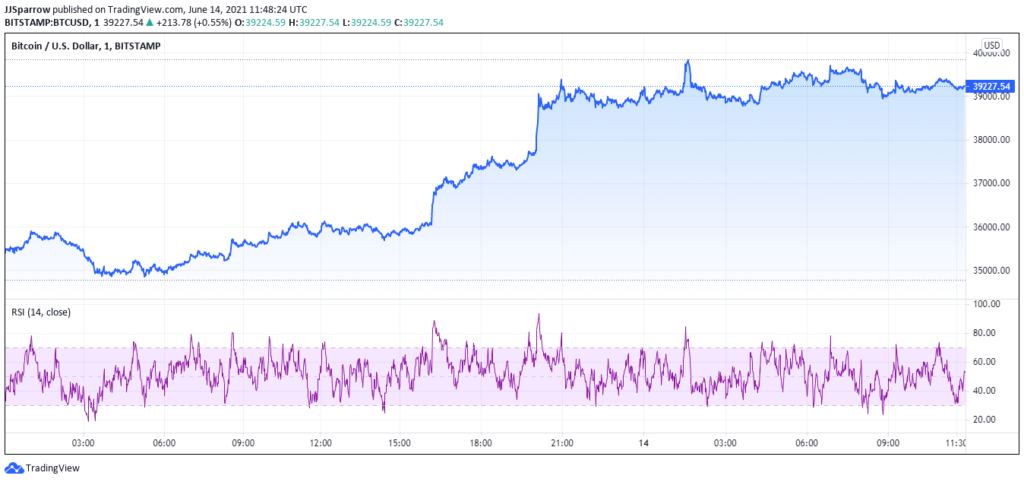Click the 20.00 RSI scale label
Viewport: 1024px width, 482px height.
click(x=987, y=419)
